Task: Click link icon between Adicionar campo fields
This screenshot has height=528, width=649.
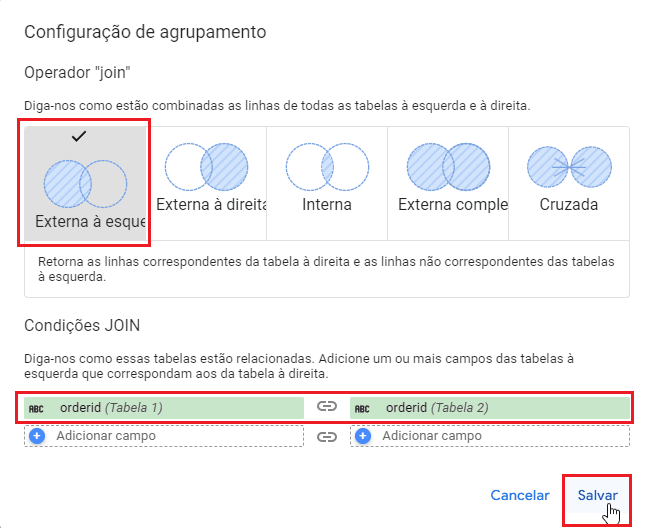Action: coord(326,436)
